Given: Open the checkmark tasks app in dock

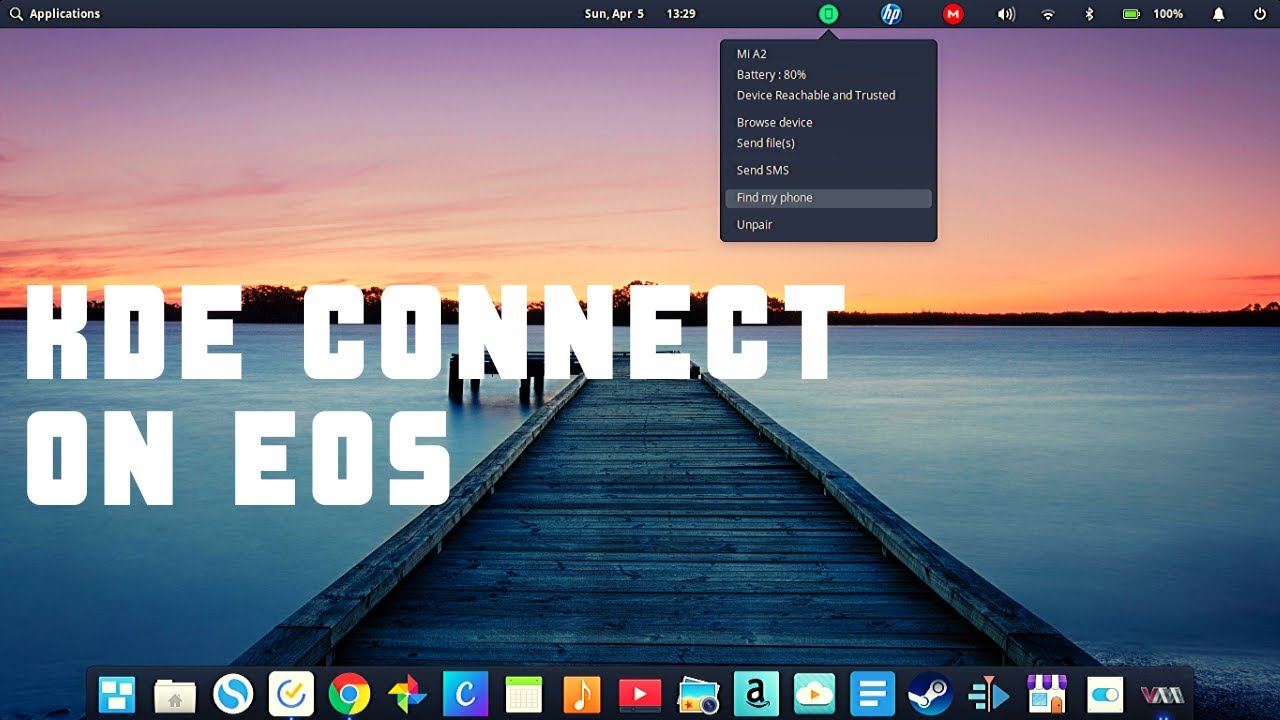Looking at the screenshot, I should click(x=291, y=693).
